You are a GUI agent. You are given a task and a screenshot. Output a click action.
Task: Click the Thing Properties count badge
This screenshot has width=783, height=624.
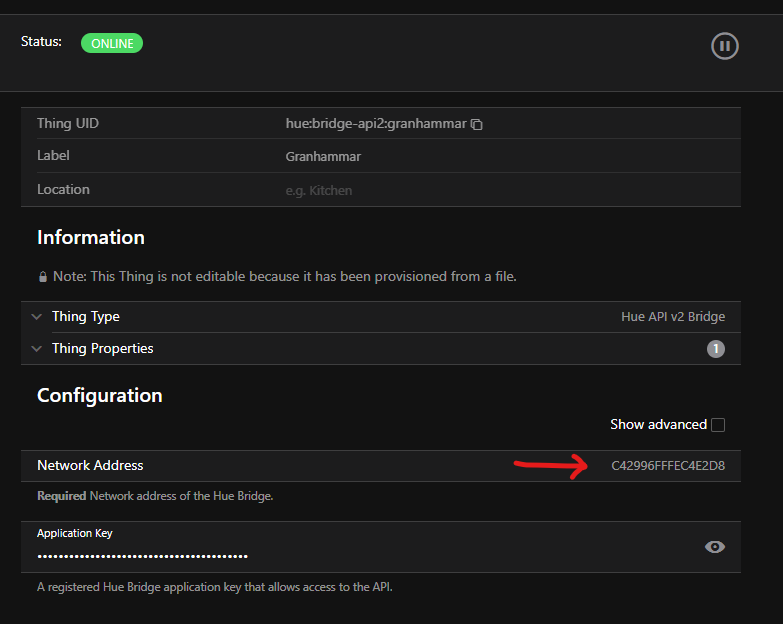pyautogui.click(x=715, y=349)
